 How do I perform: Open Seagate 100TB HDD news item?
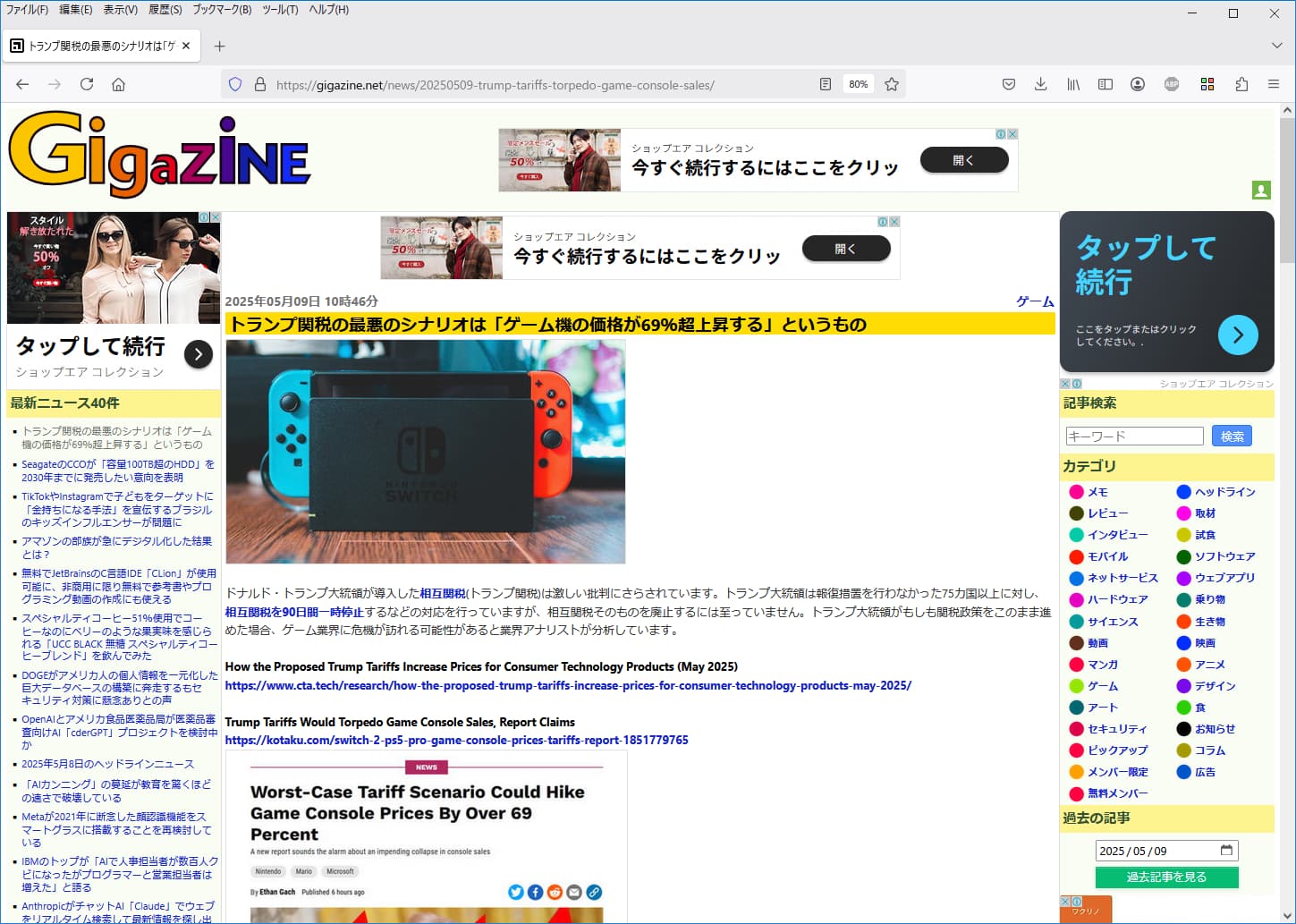tap(118, 470)
